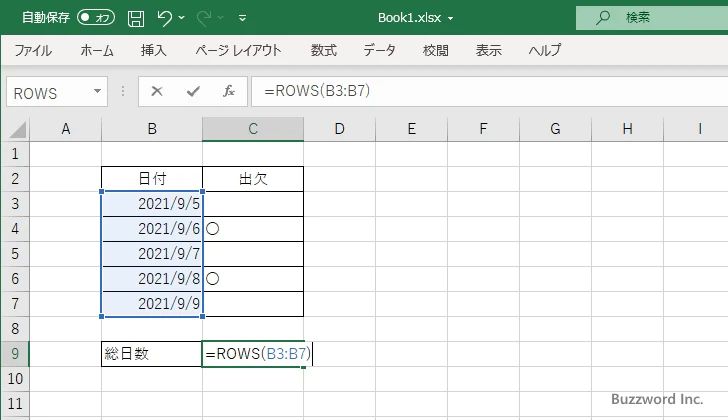The height and width of the screenshot is (420, 728).
Task: Click the Undo arrow icon
Action: click(x=164, y=18)
